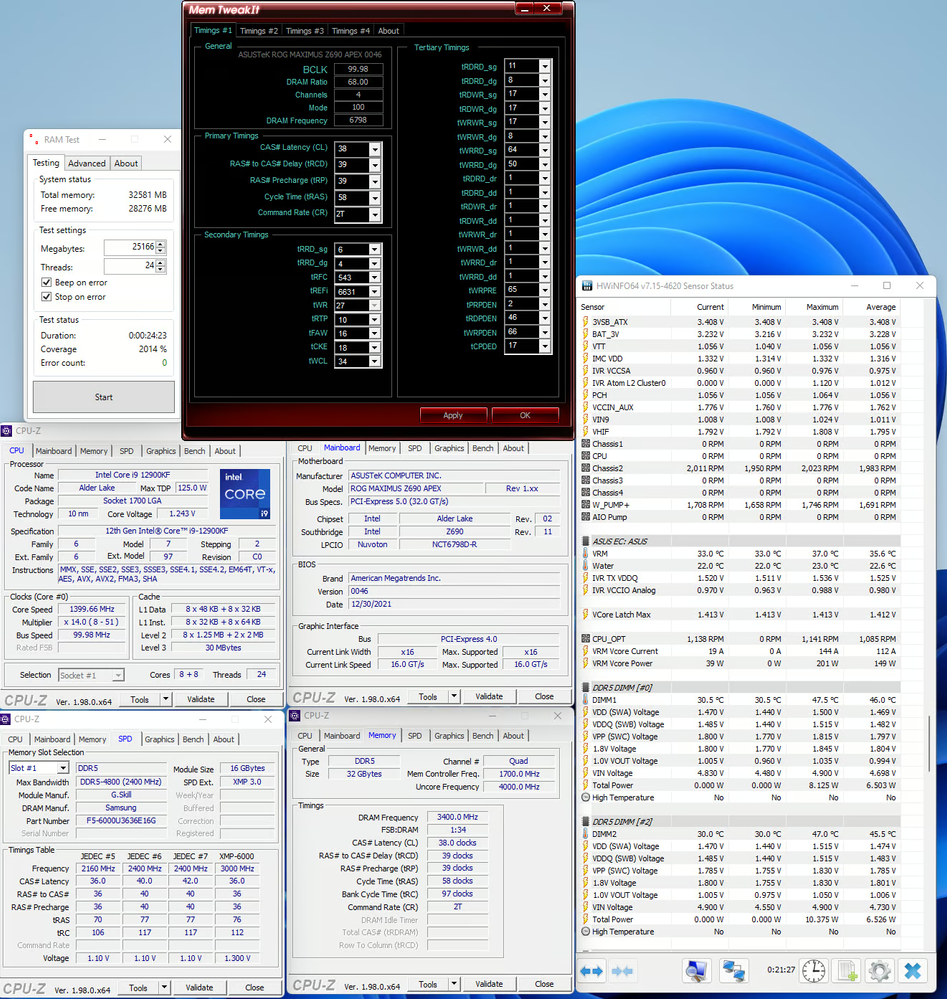Click the RAM Test title bar icon
This screenshot has height=999, width=947.
(x=34, y=139)
